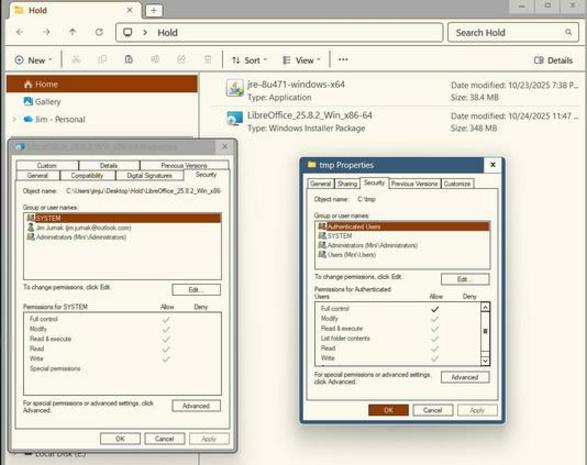
Task: Click the search magnifier icon
Action: pos(568,33)
